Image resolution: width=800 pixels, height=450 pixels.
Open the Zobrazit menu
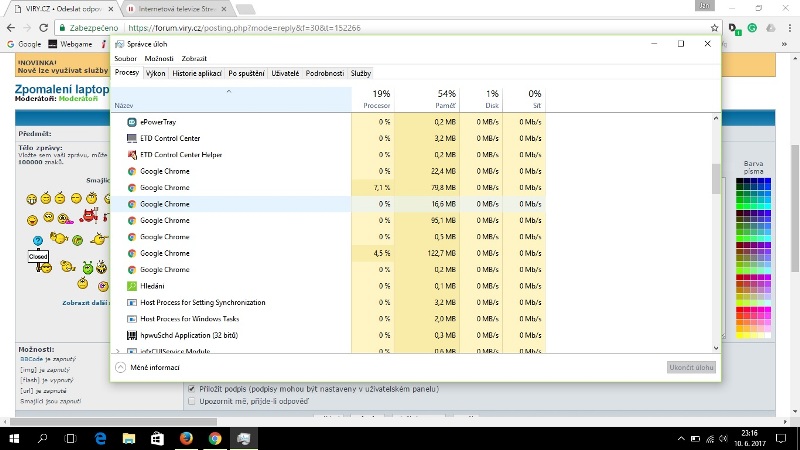pyautogui.click(x=194, y=58)
